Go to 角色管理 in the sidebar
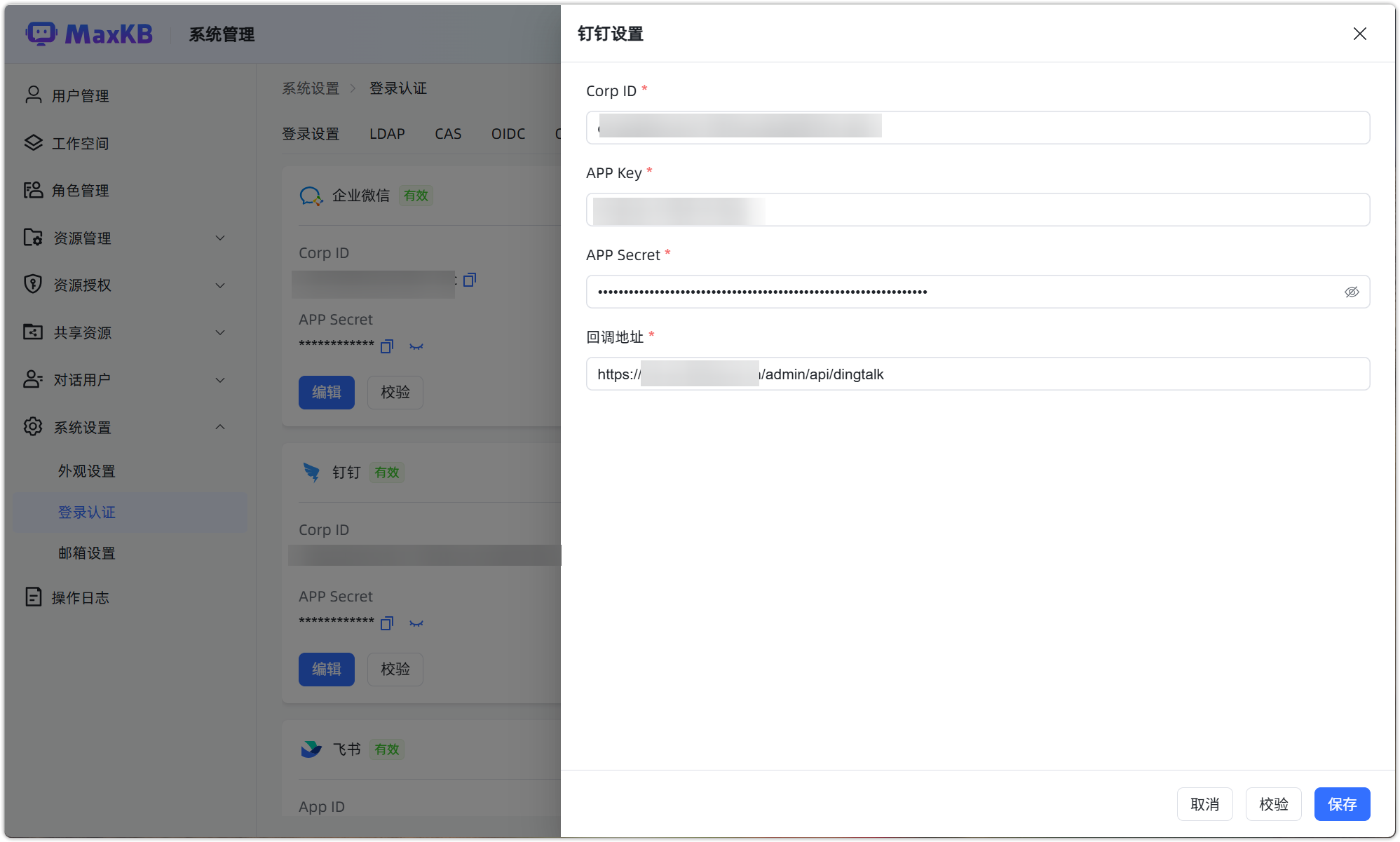The image size is (1400, 842). pos(80,190)
